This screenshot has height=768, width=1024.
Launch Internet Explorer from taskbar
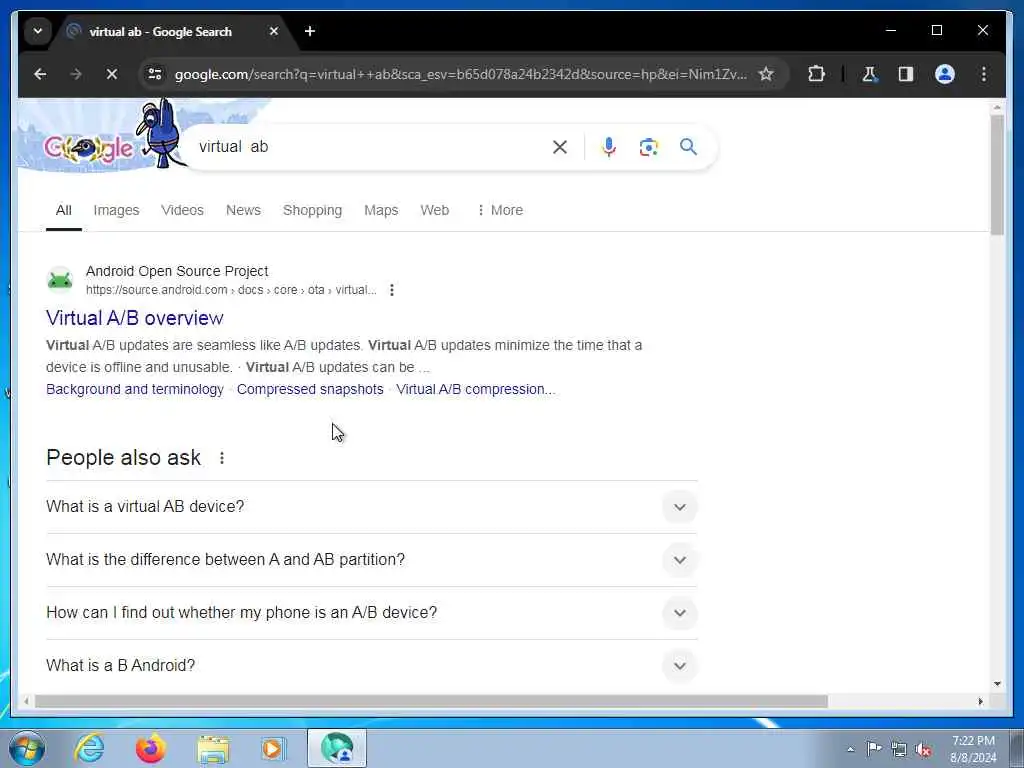(x=89, y=749)
